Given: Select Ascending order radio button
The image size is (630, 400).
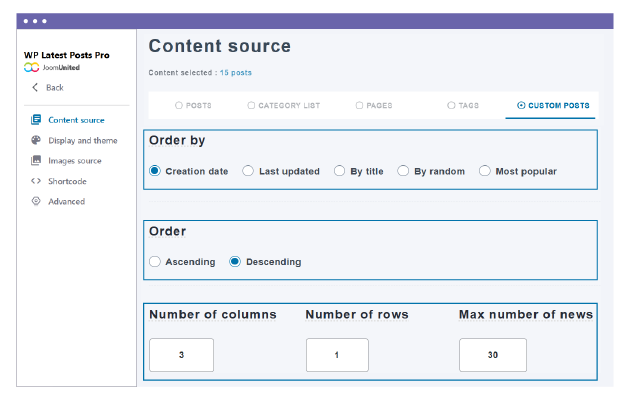Looking at the screenshot, I should coord(155,262).
